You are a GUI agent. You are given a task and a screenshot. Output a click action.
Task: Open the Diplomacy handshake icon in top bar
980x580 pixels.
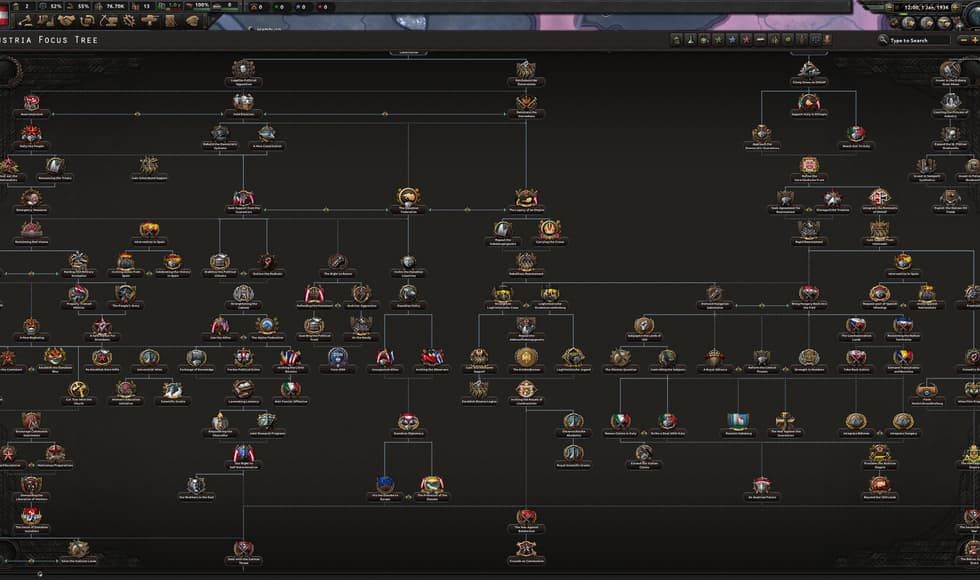tap(66, 21)
